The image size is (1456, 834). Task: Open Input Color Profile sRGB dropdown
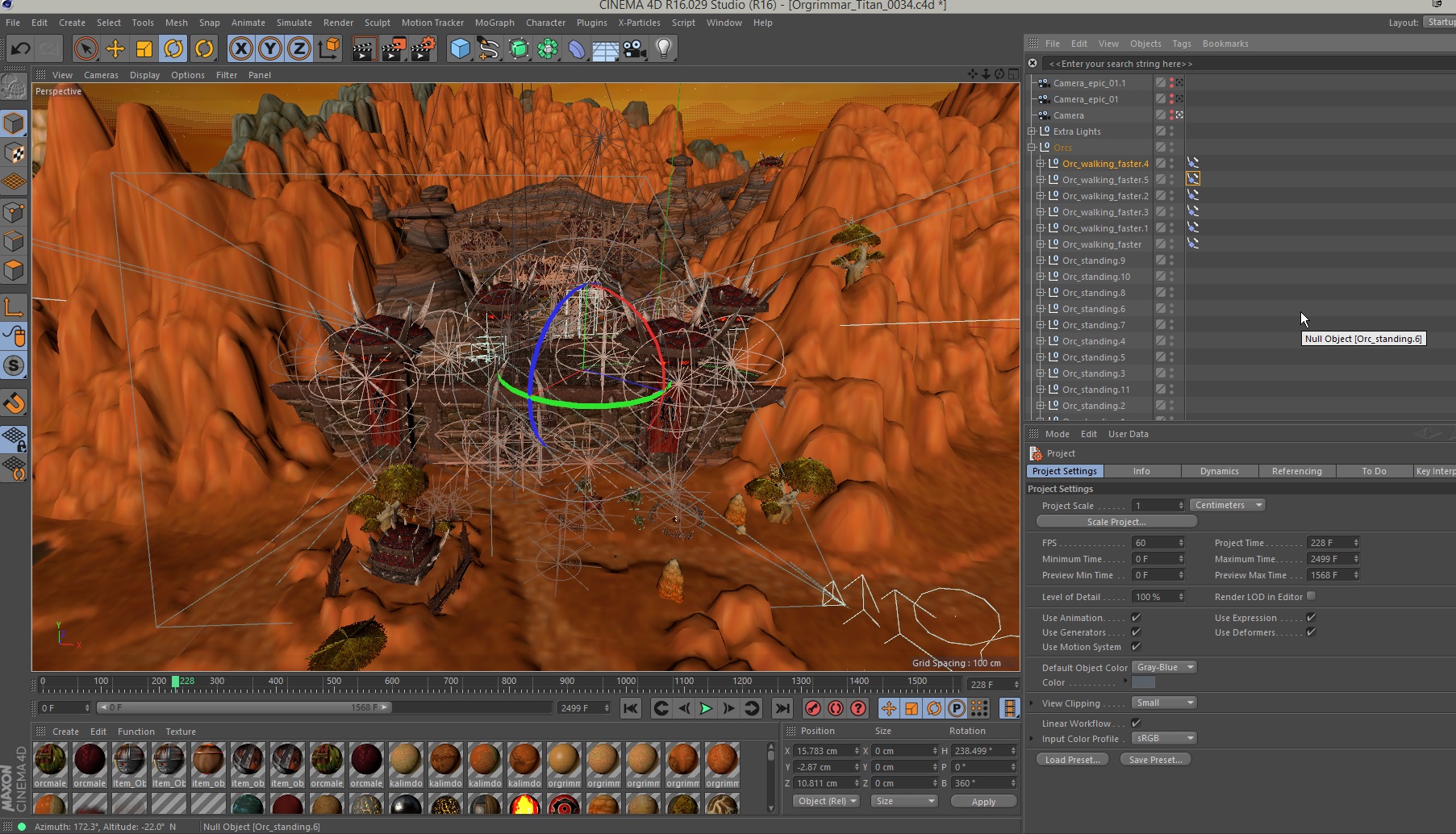point(1163,738)
